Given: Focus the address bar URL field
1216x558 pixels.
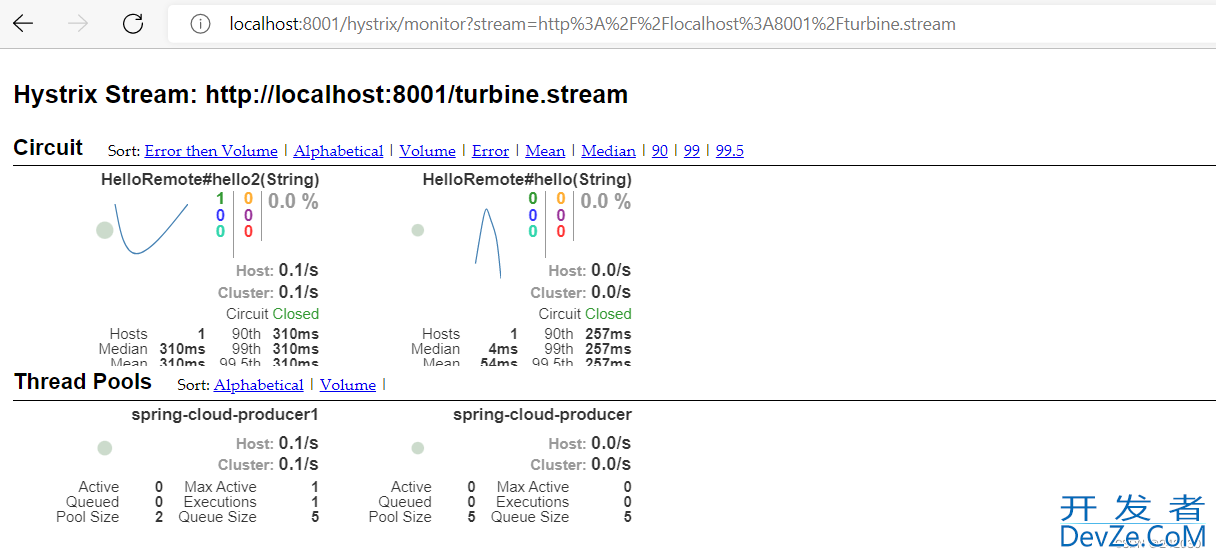Looking at the screenshot, I should click(x=690, y=24).
